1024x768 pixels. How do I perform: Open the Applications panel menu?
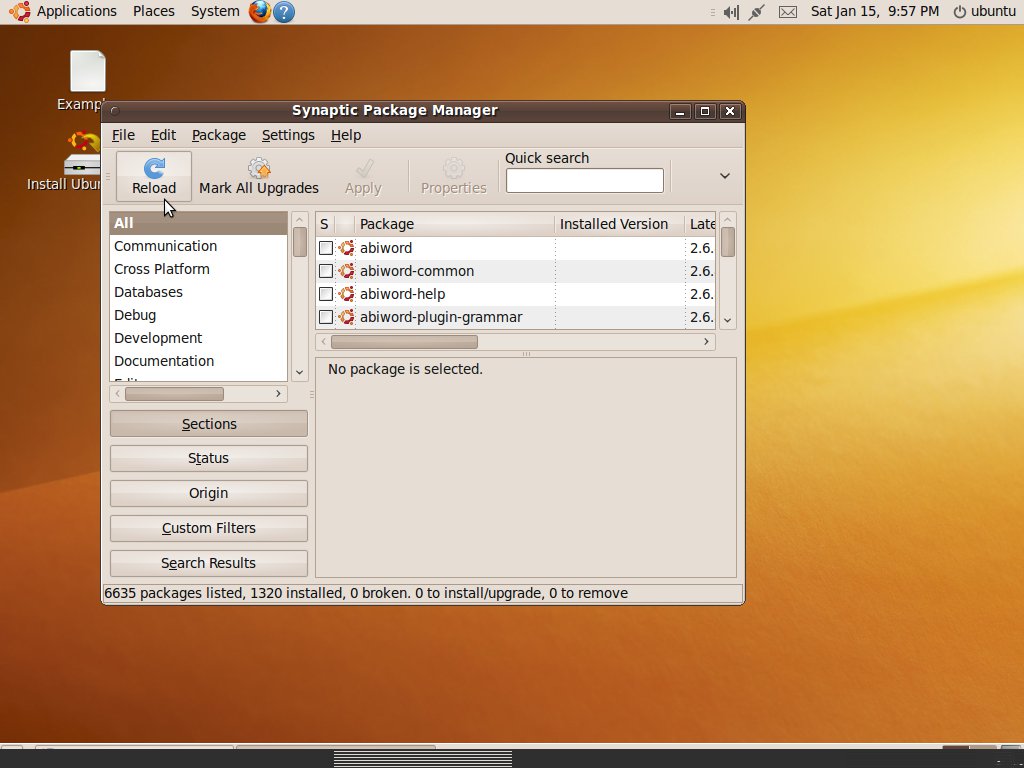pos(76,11)
